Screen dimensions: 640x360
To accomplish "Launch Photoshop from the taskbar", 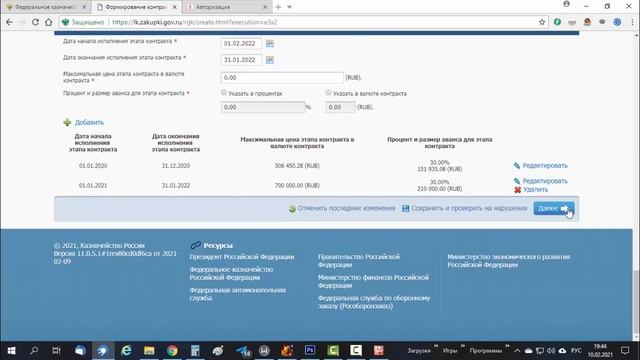I will tap(310, 350).
